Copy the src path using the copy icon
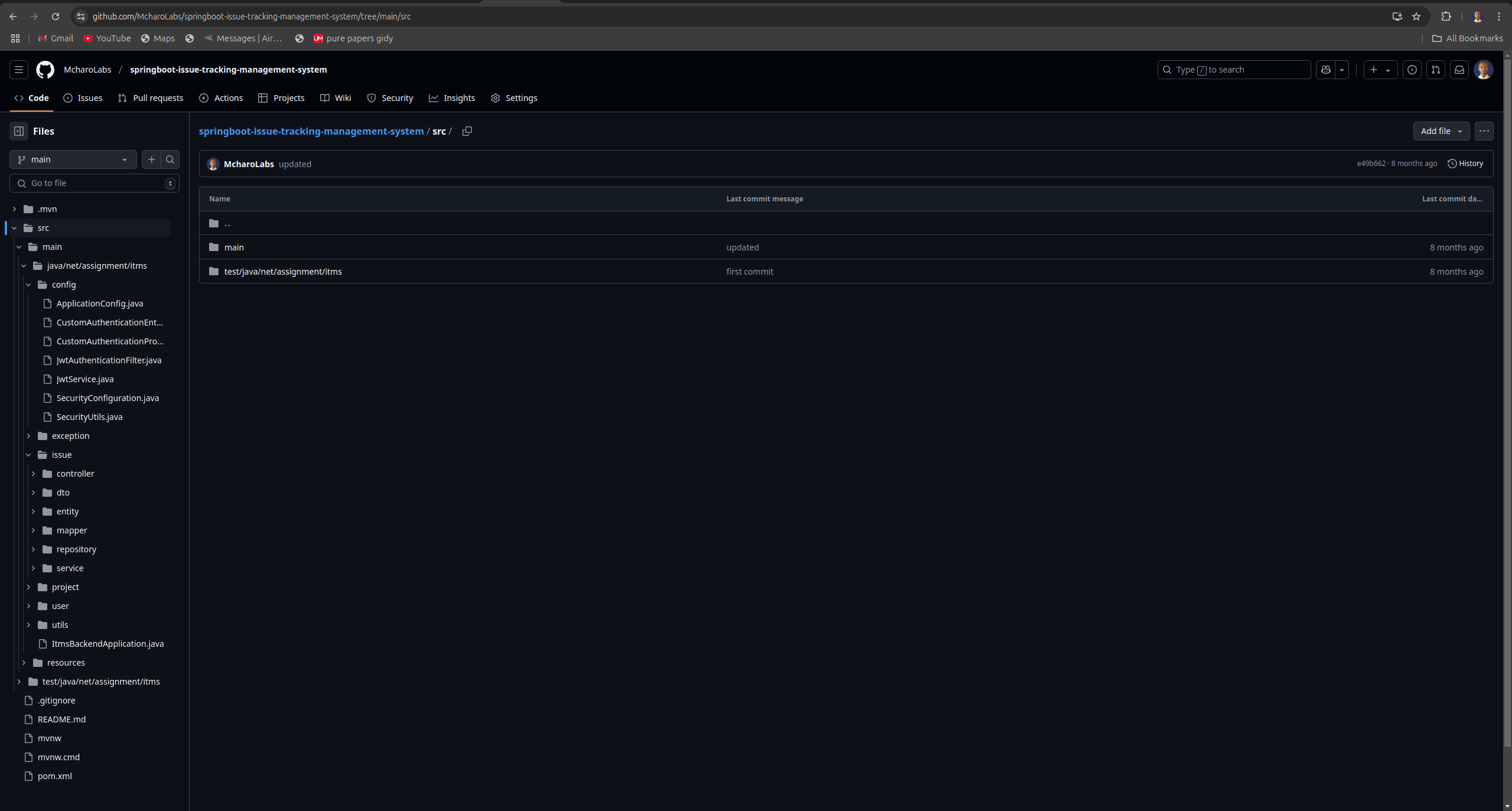The image size is (1512, 811). click(x=467, y=131)
